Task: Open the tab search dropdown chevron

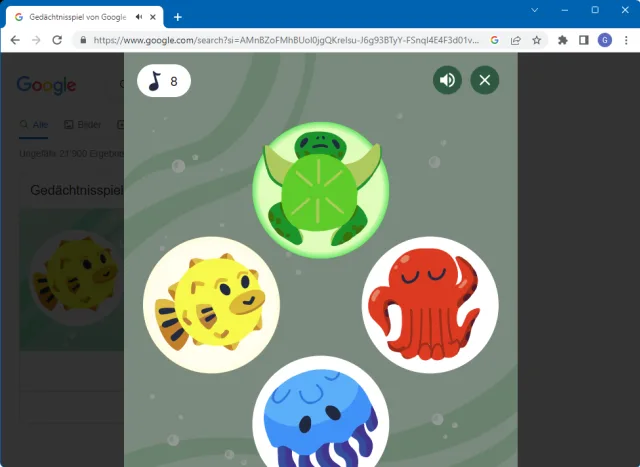Action: (x=535, y=10)
